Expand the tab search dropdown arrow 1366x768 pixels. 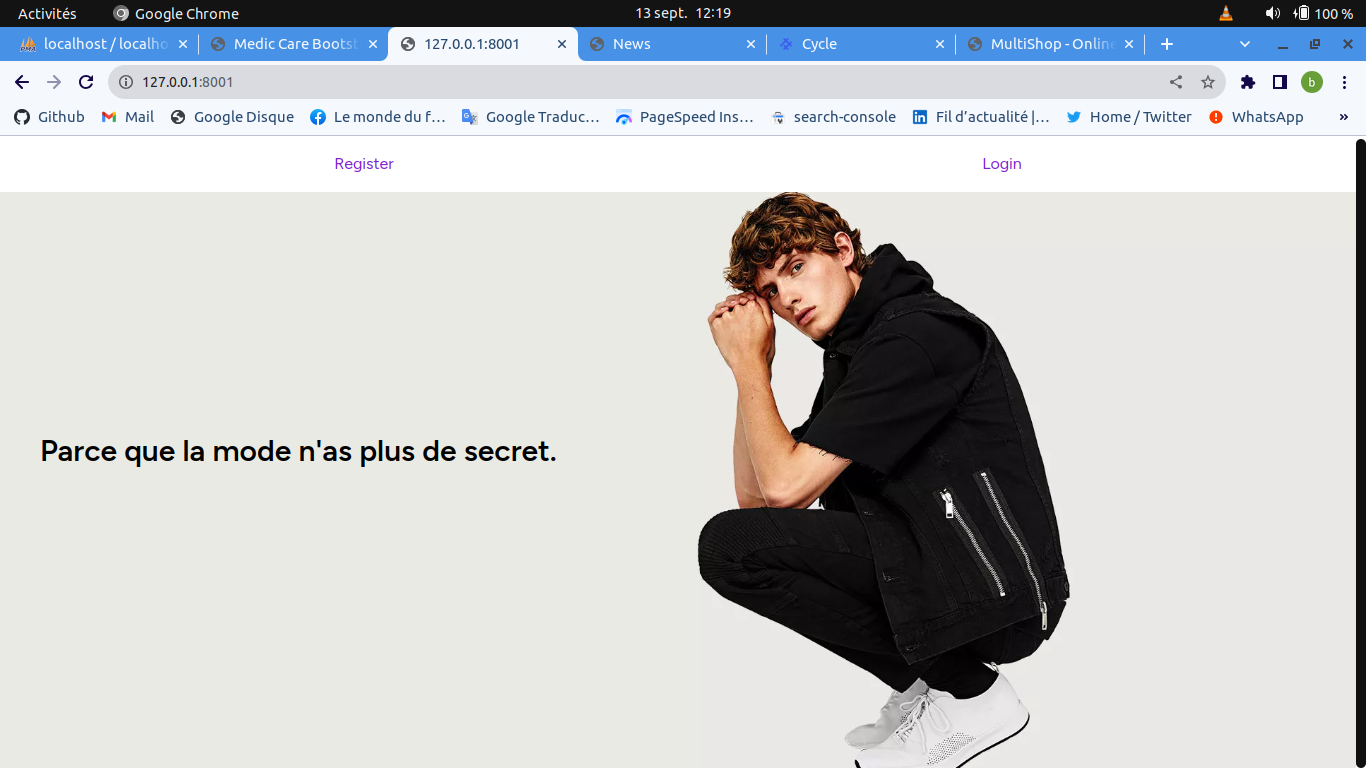(1245, 44)
